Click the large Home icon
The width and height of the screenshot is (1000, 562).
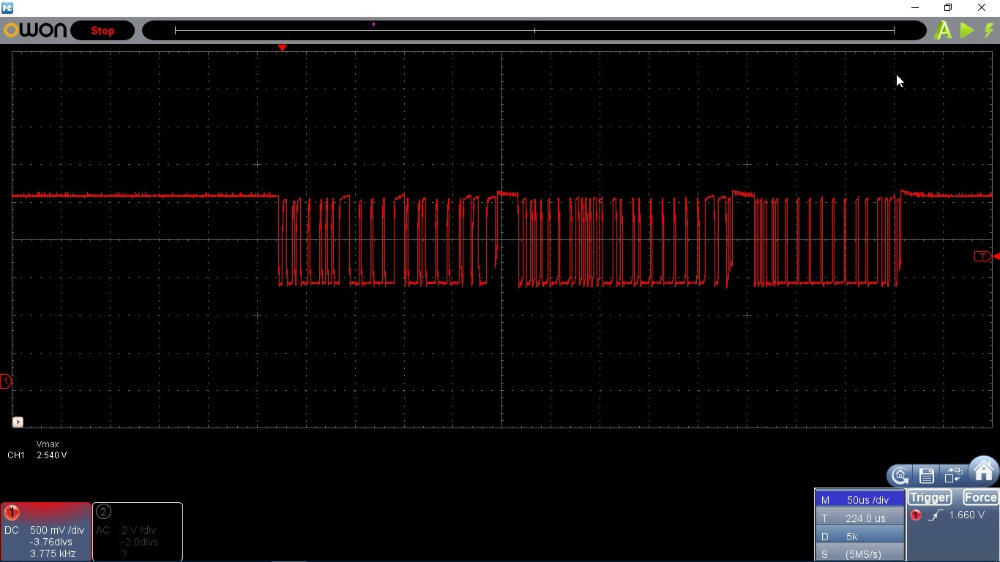tap(983, 471)
